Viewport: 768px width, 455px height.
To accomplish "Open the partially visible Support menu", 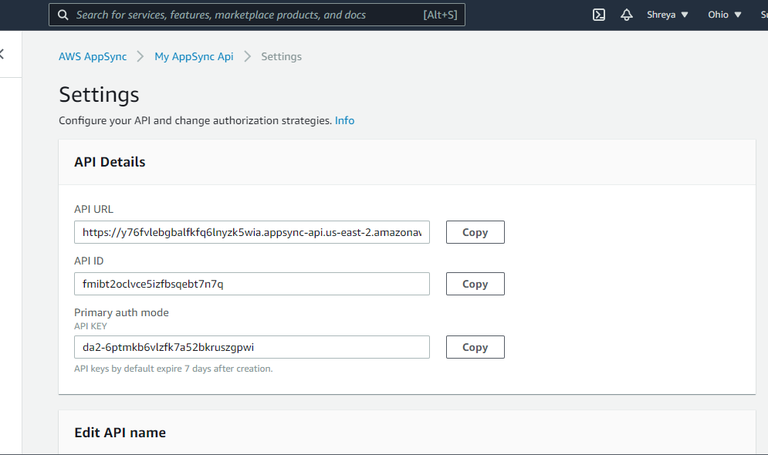I will coord(763,15).
